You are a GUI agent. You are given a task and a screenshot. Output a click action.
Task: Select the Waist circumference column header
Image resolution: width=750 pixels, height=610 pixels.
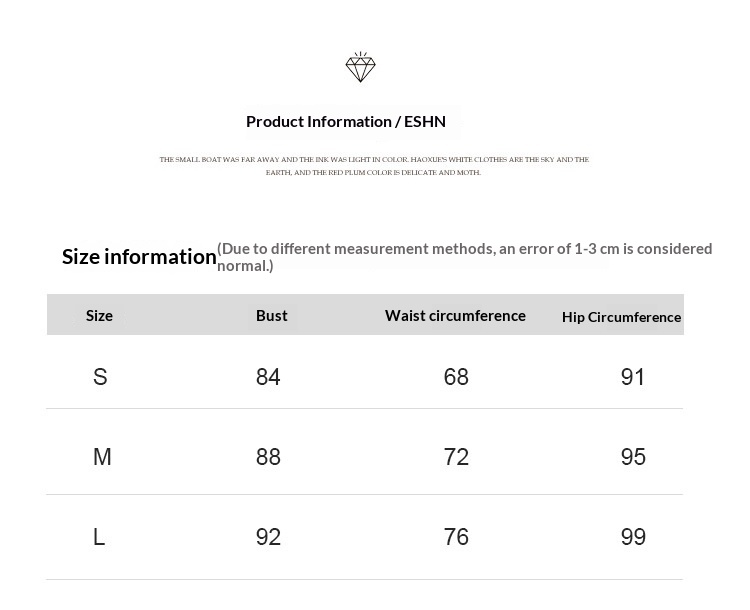[455, 316]
